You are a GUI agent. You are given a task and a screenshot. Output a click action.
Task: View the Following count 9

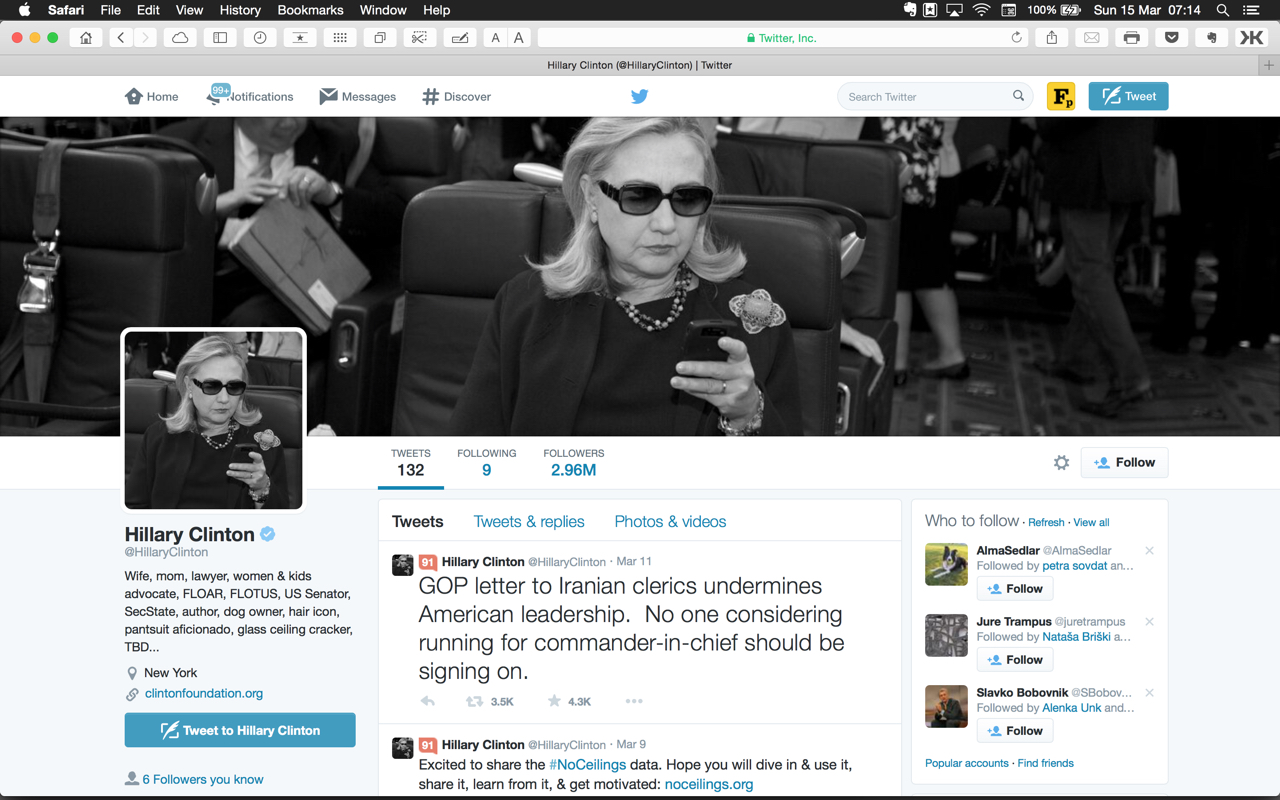[x=487, y=463]
